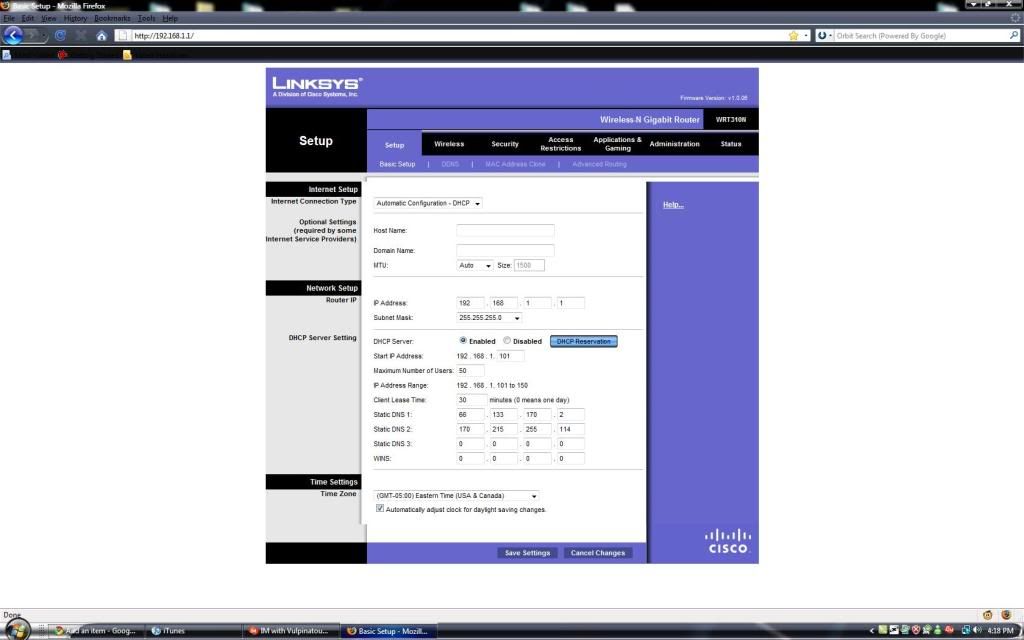Image resolution: width=1024 pixels, height=640 pixels.
Task: Switch to the Security tab
Action: (x=505, y=144)
